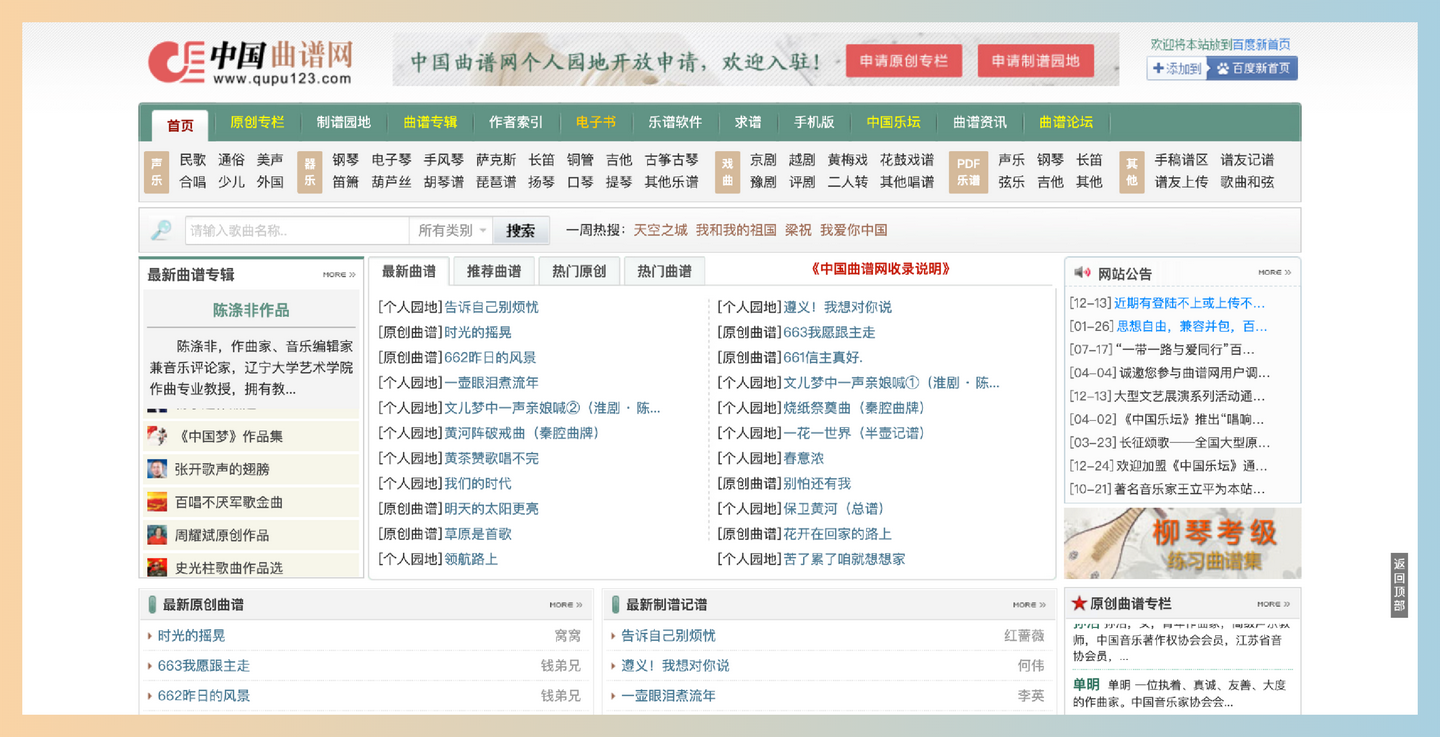The height and width of the screenshot is (737, 1440).
Task: Click the speaker icon next to 网站公告
Action: click(1081, 271)
